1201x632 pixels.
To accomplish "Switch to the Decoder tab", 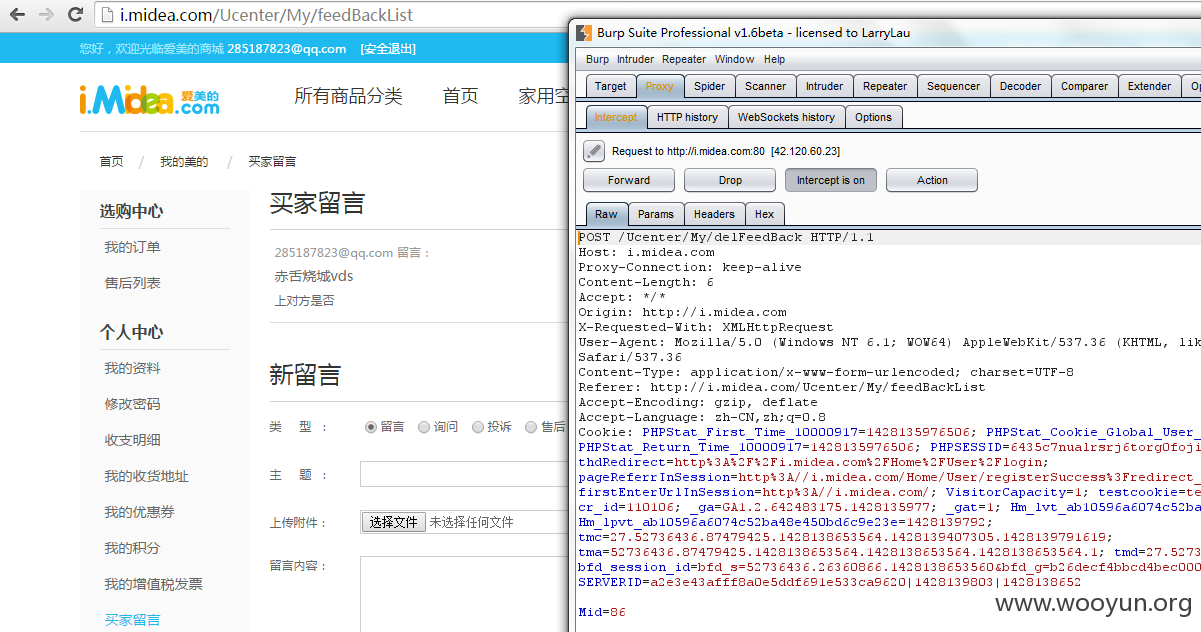I will (x=1020, y=86).
